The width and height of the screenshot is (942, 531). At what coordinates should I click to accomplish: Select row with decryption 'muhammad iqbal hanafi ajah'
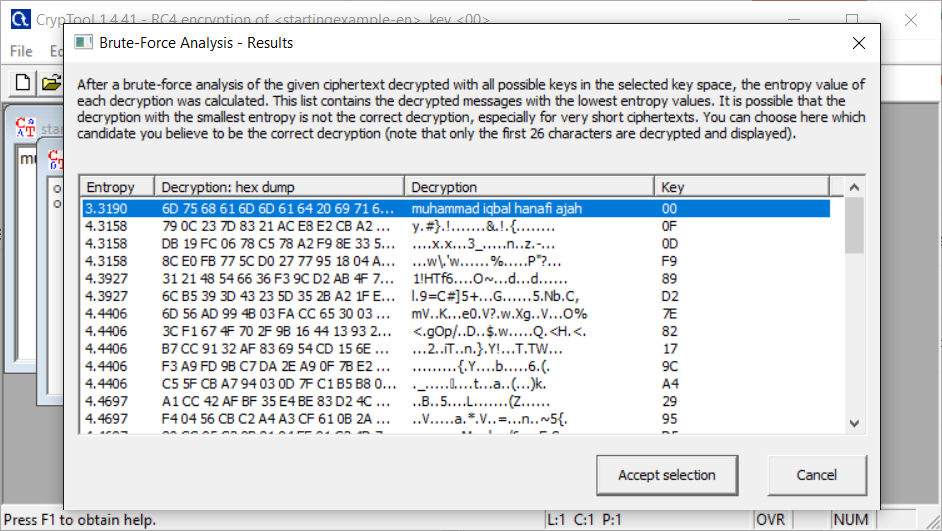pos(456,208)
